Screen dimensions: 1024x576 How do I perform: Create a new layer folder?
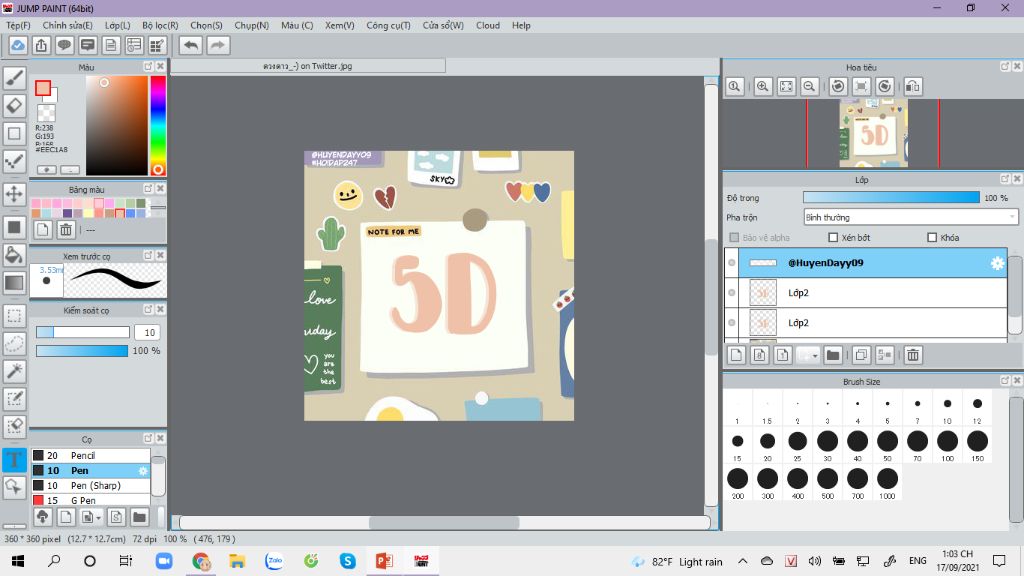pos(833,355)
